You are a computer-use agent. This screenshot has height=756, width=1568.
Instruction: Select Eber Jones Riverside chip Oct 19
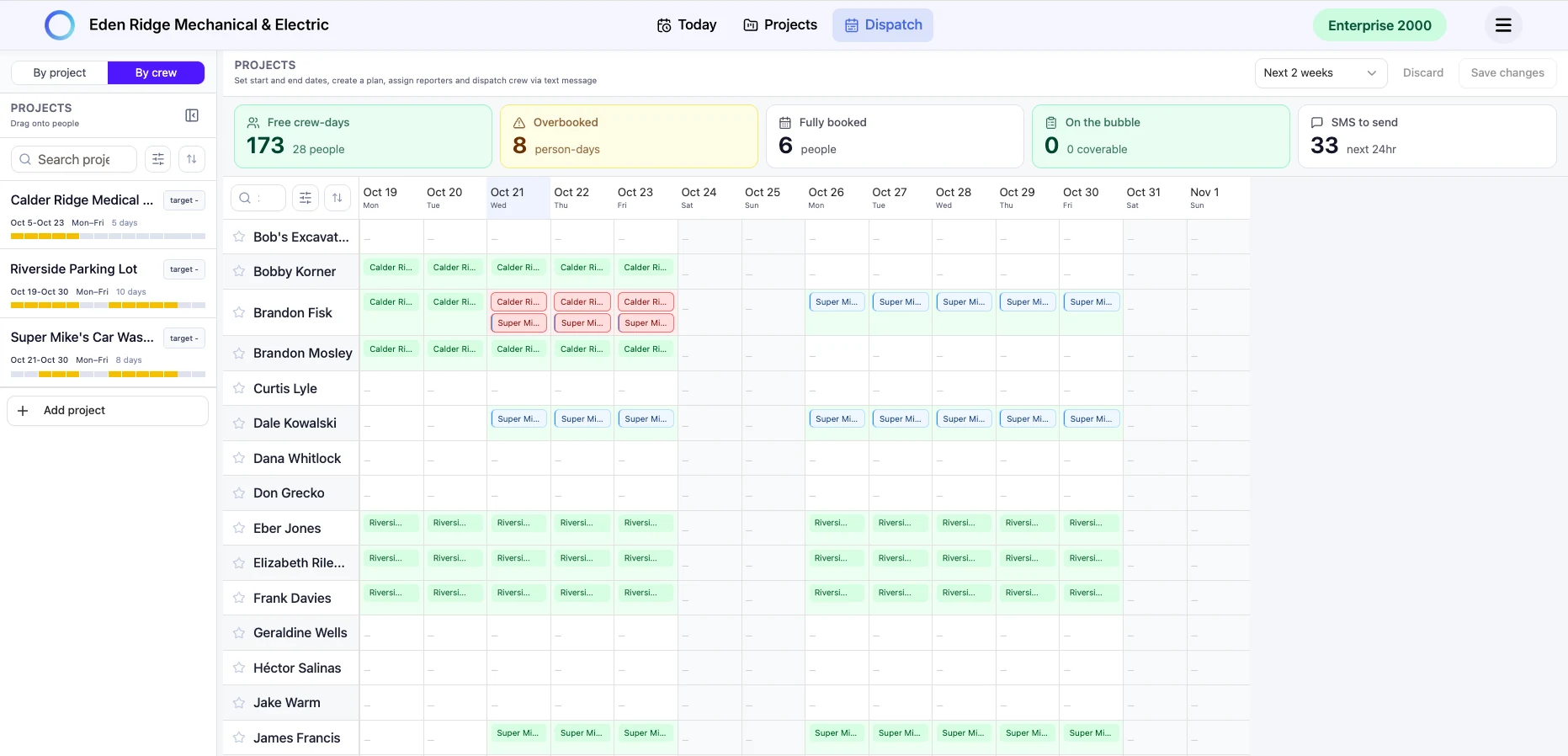click(x=391, y=524)
